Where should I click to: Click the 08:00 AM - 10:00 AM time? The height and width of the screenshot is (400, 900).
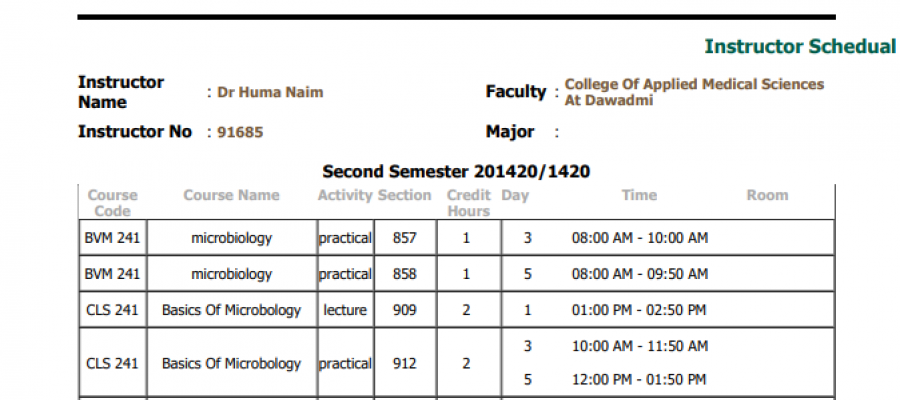(639, 238)
